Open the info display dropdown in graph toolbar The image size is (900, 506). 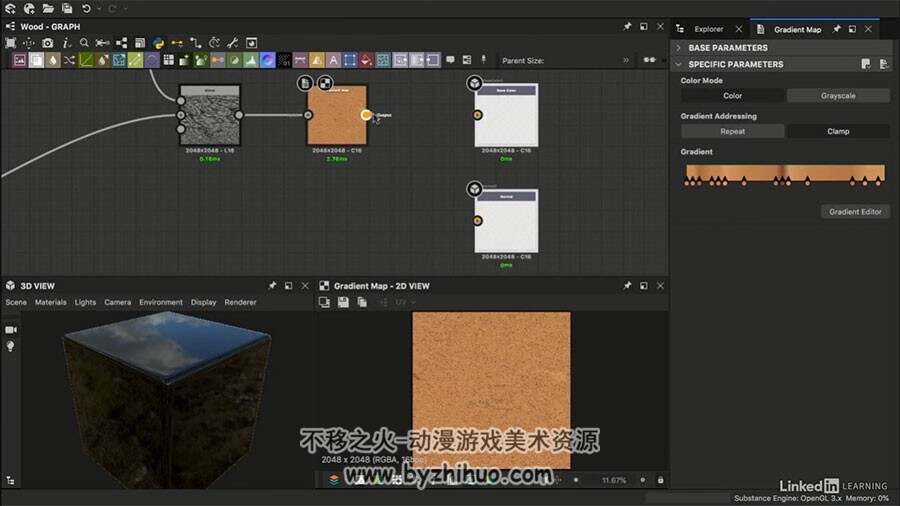67,43
